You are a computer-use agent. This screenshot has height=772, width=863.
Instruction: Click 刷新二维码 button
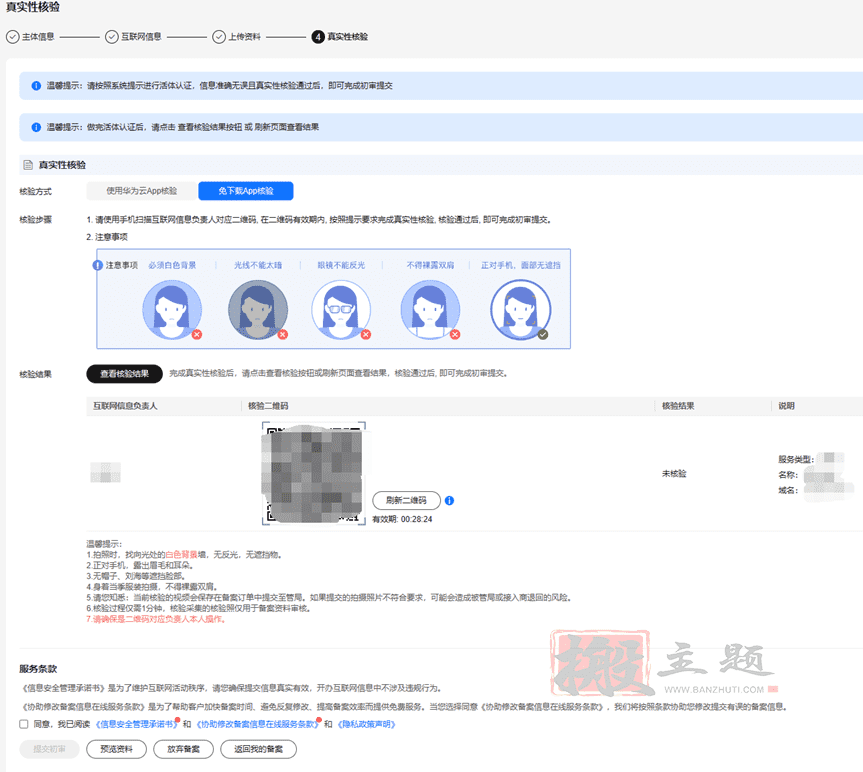[407, 501]
